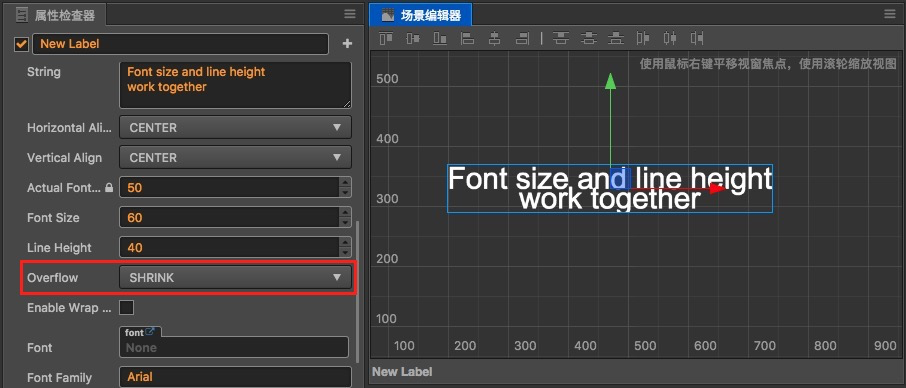The image size is (906, 388).
Task: Open the Horizontal Align dropdown
Action: click(x=235, y=127)
